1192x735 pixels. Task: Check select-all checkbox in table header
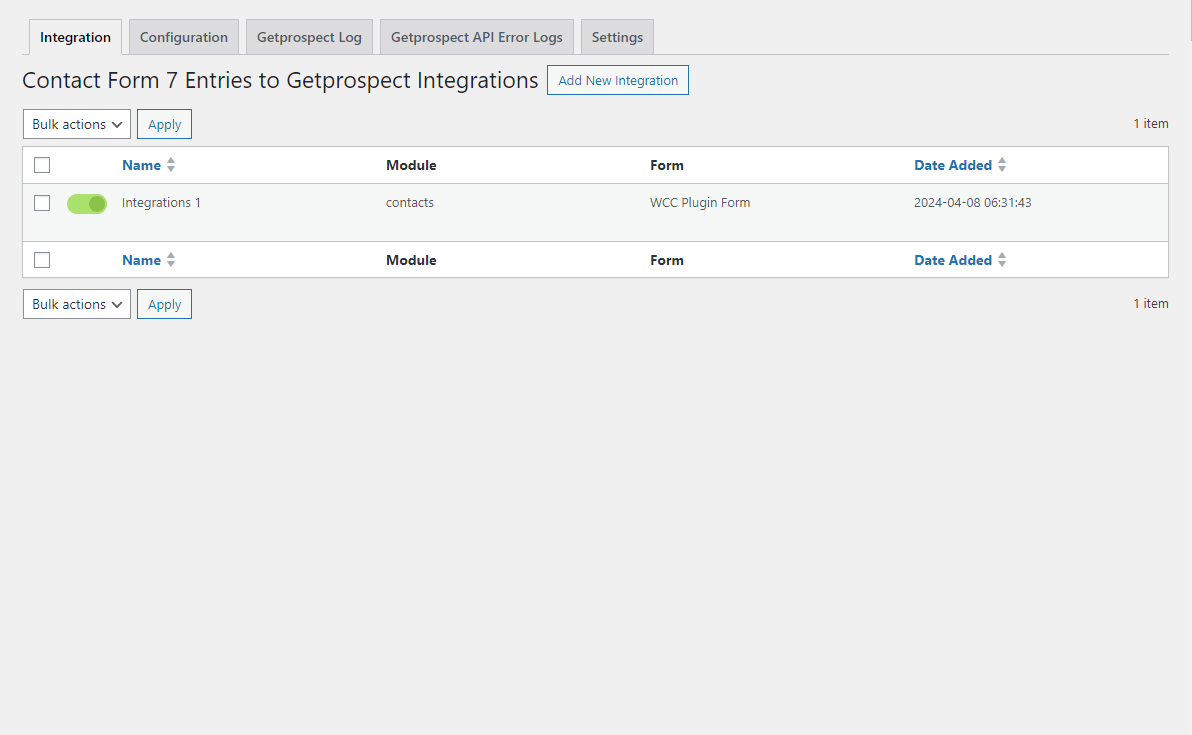42,165
